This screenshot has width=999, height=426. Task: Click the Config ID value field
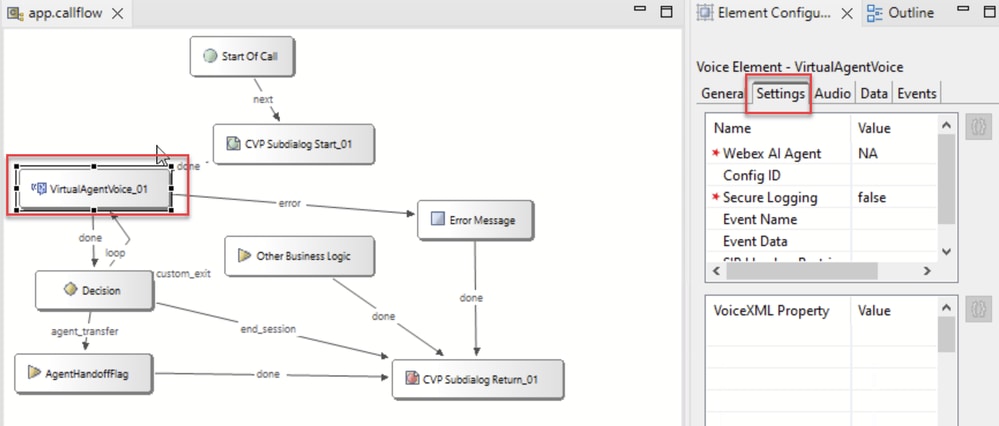(895, 175)
